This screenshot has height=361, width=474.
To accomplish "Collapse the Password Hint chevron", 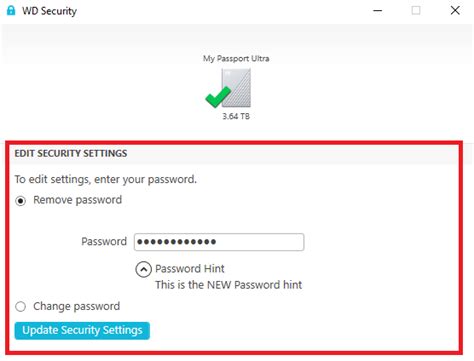I will (143, 269).
